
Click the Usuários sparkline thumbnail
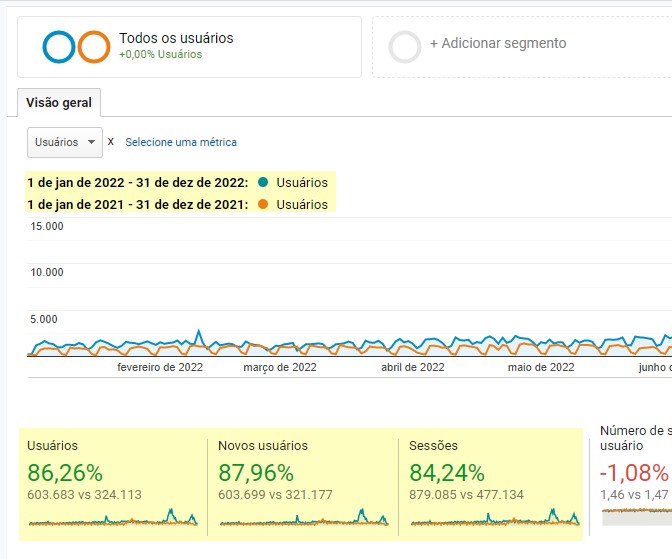pos(113,518)
